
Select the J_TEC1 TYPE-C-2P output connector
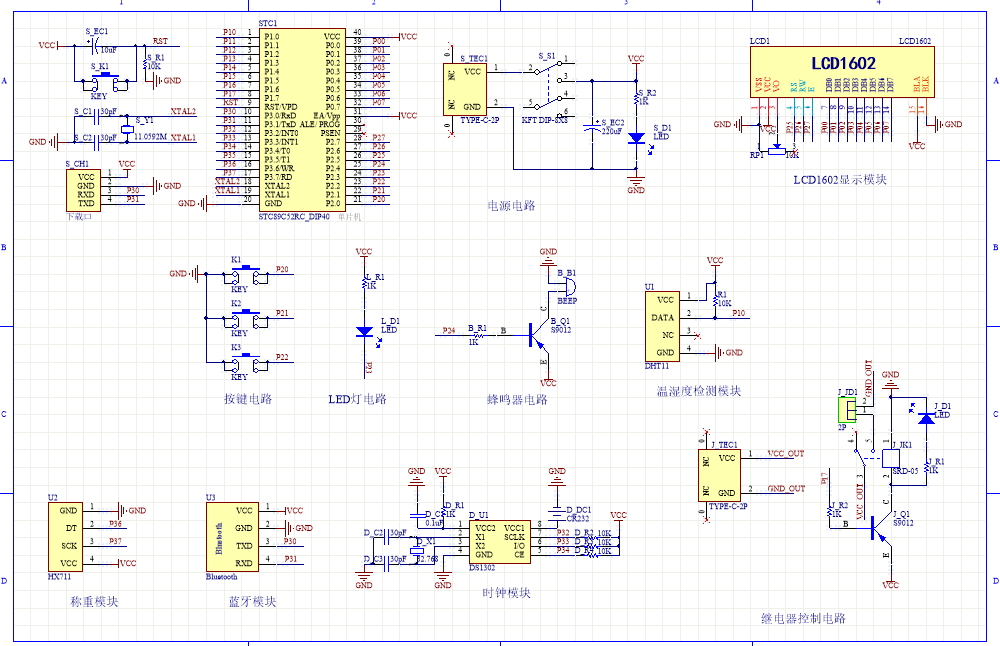coord(719,475)
